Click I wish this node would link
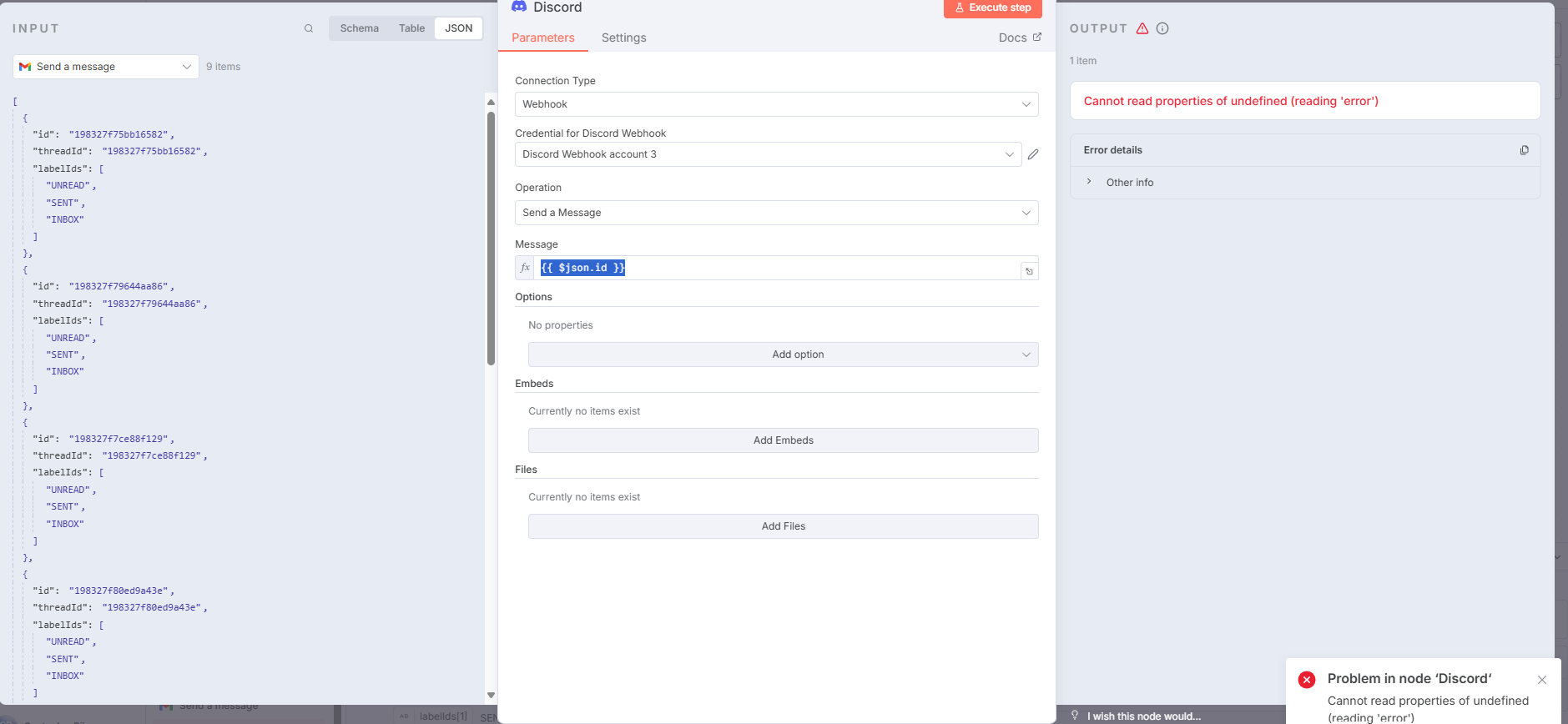Viewport: 1568px width, 724px height. (1143, 716)
